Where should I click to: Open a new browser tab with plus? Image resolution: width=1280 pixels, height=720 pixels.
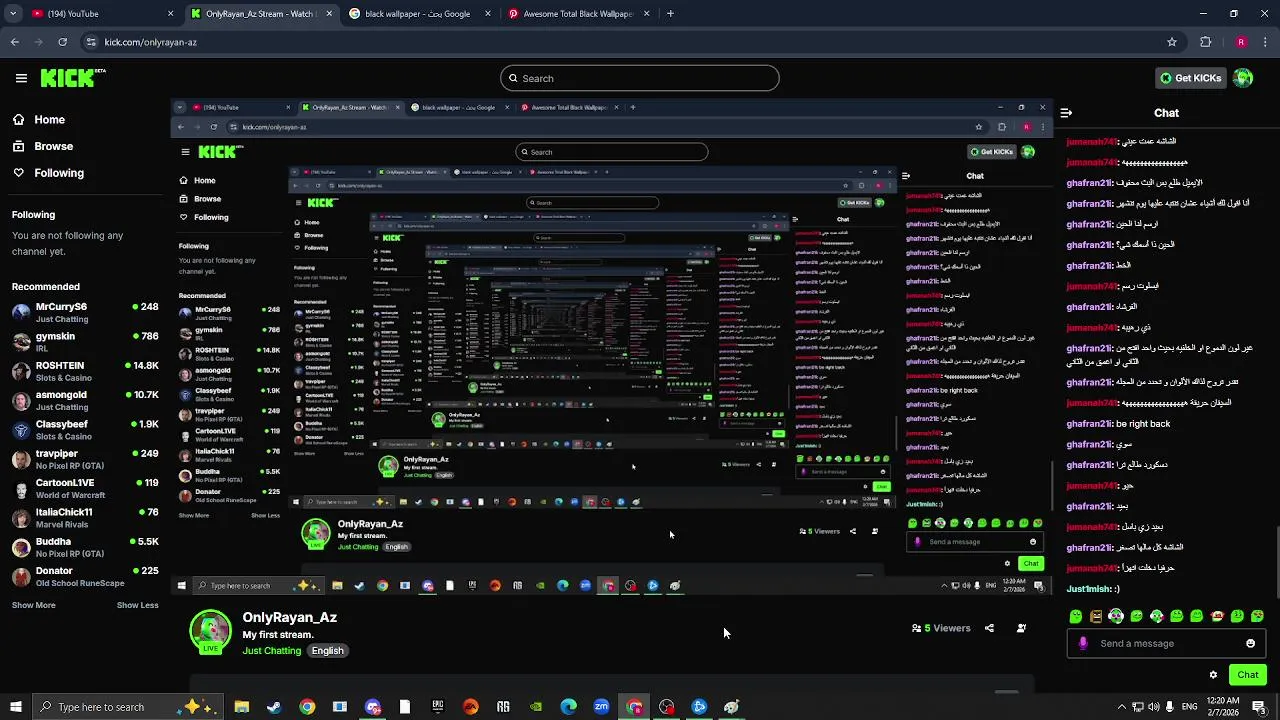tap(670, 14)
